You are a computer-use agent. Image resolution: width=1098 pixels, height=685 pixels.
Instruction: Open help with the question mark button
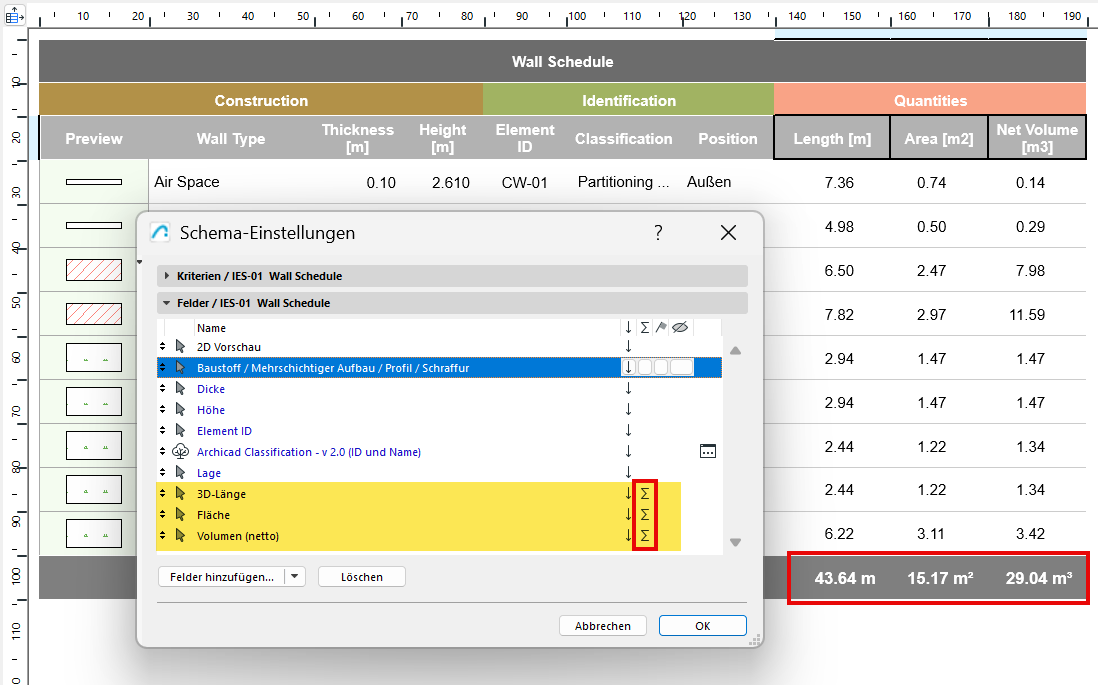[x=658, y=233]
